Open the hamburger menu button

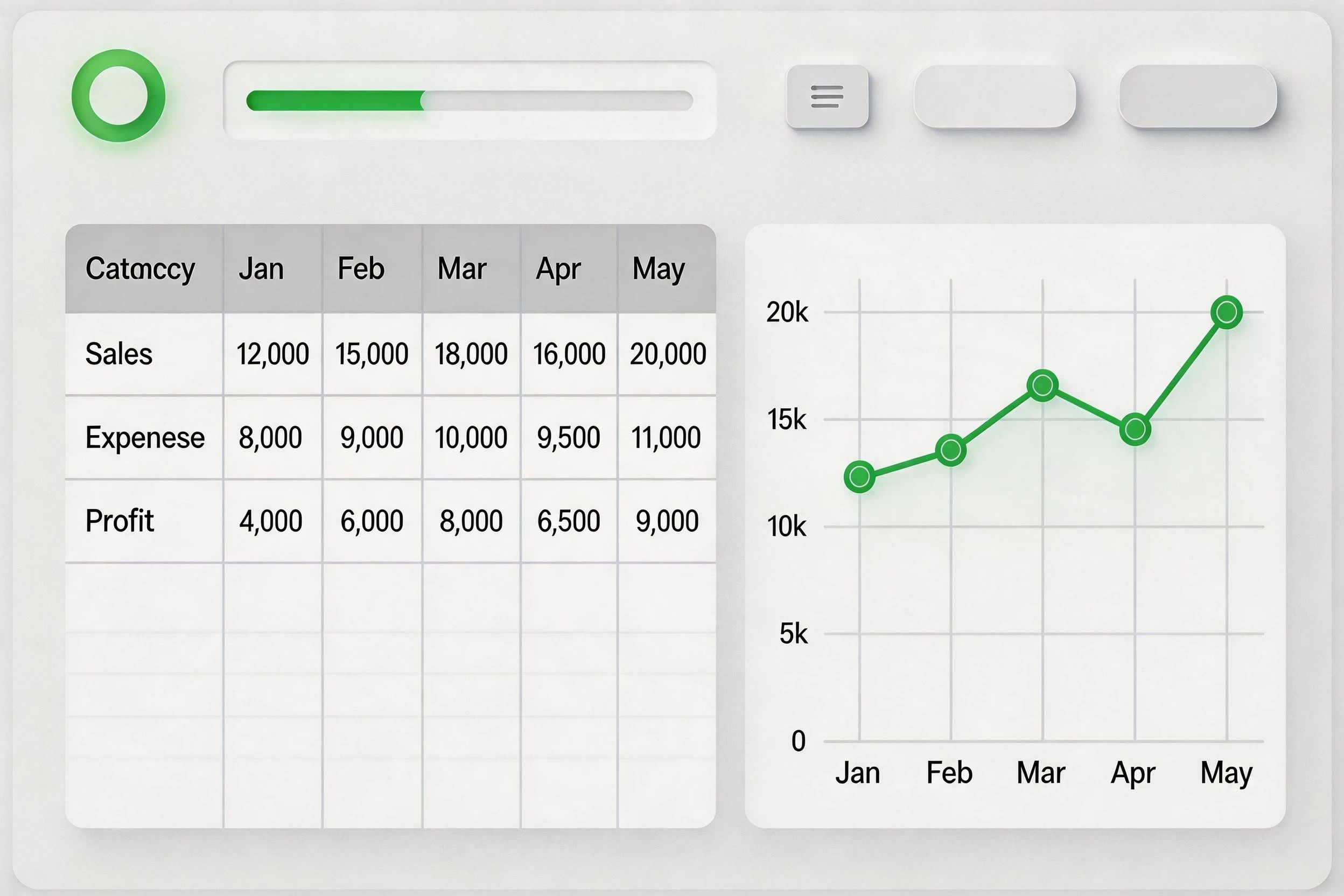[827, 96]
